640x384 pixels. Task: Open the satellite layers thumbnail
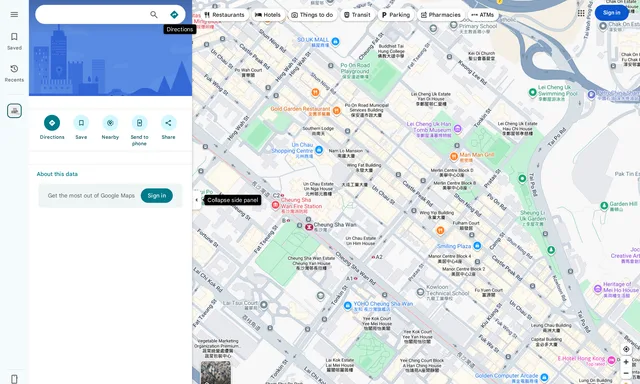(x=216, y=372)
